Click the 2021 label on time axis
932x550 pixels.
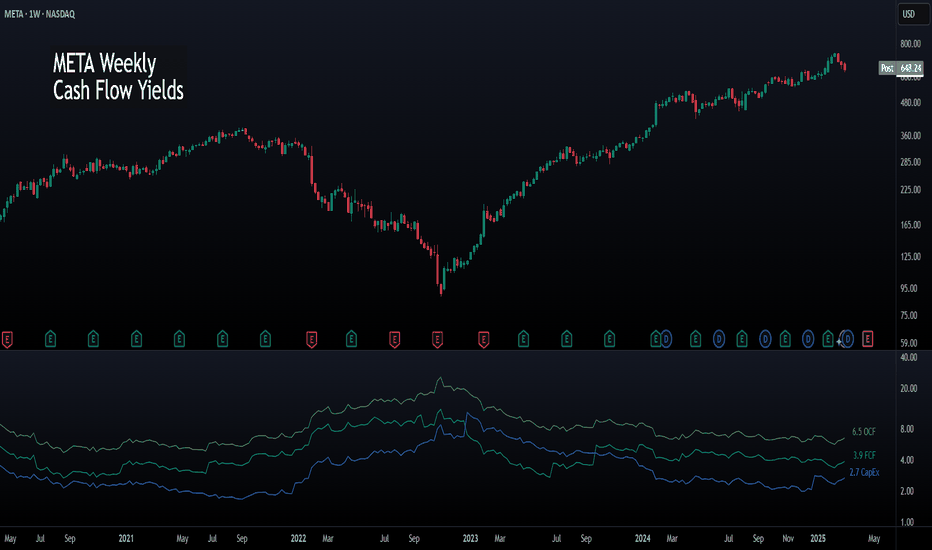tap(126, 538)
